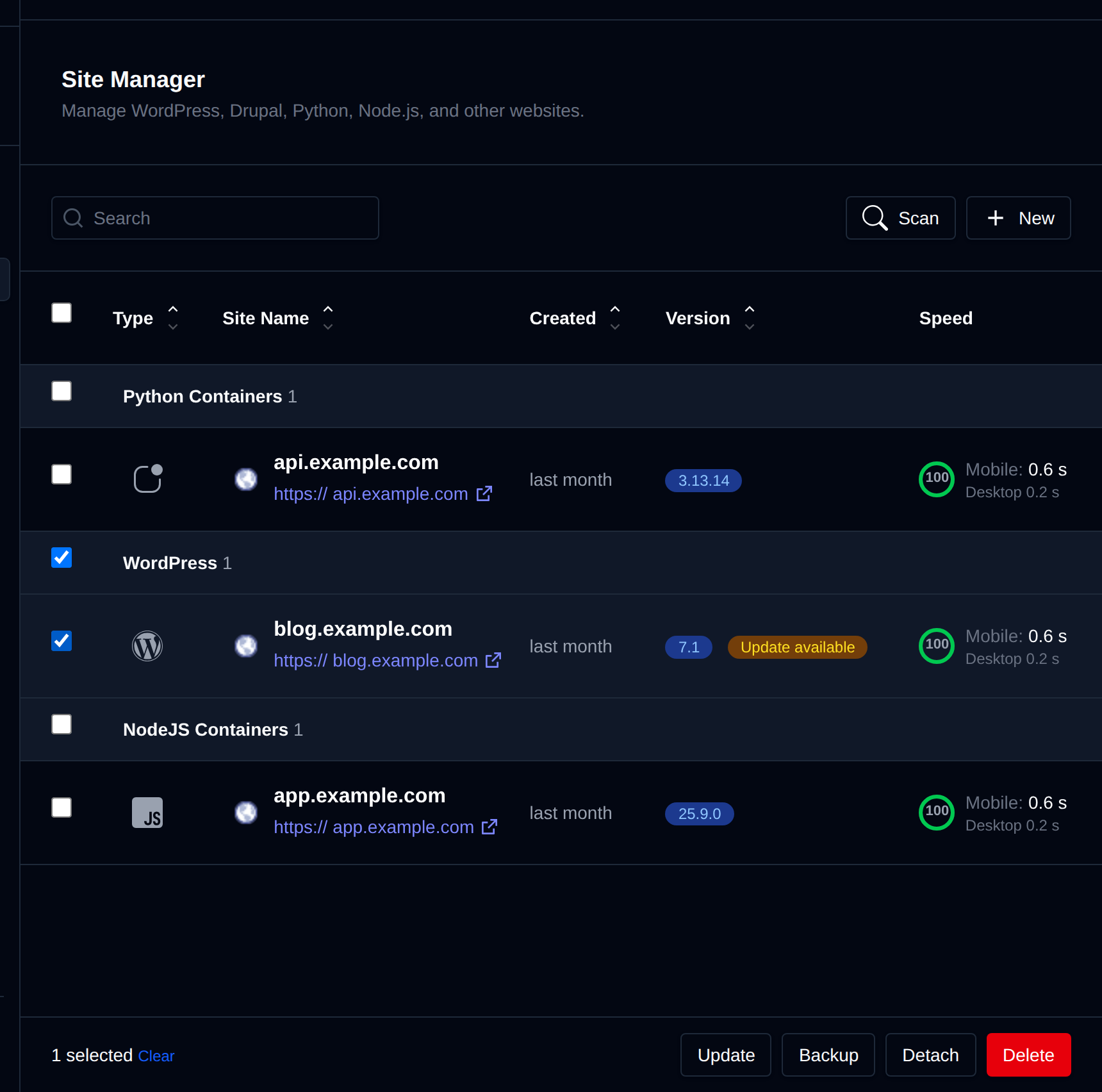Click the 7.1 version badge

pos(689,647)
